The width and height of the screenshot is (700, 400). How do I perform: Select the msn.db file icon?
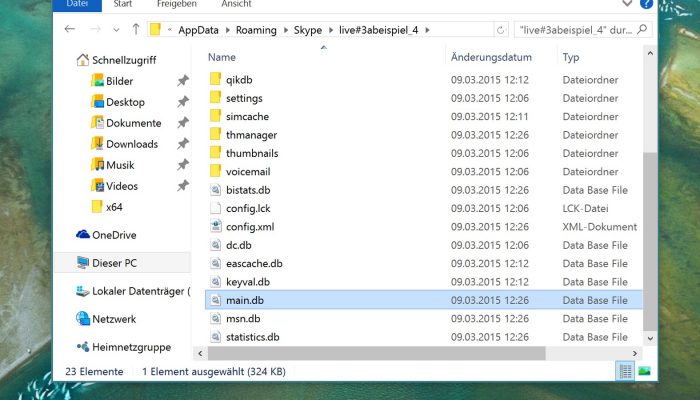(x=216, y=318)
